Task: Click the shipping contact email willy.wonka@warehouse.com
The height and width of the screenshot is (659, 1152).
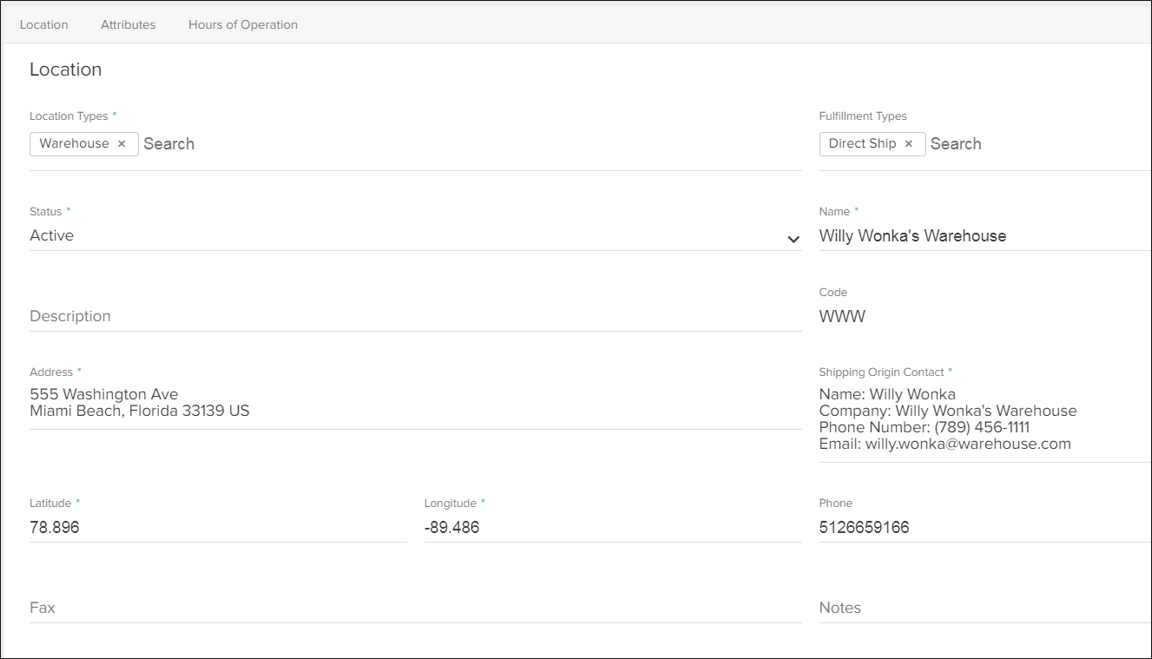Action: point(968,444)
